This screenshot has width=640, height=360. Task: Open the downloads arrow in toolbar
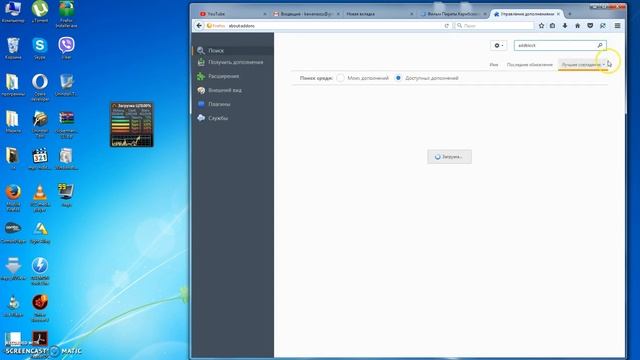point(565,26)
